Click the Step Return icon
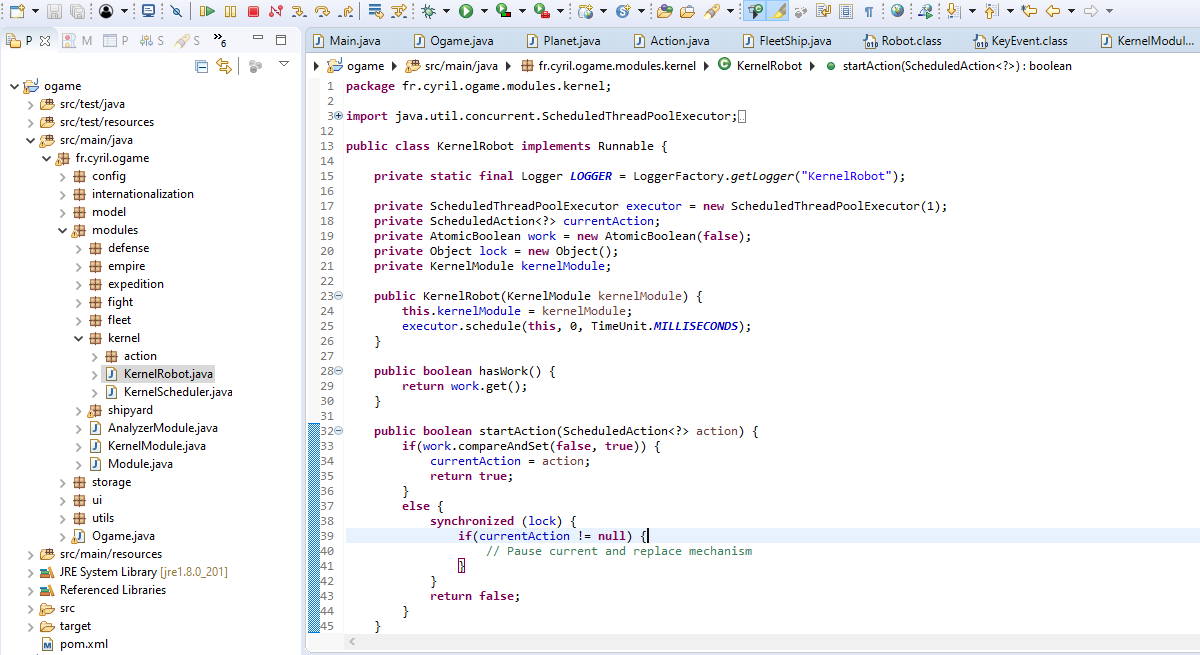 coord(345,11)
